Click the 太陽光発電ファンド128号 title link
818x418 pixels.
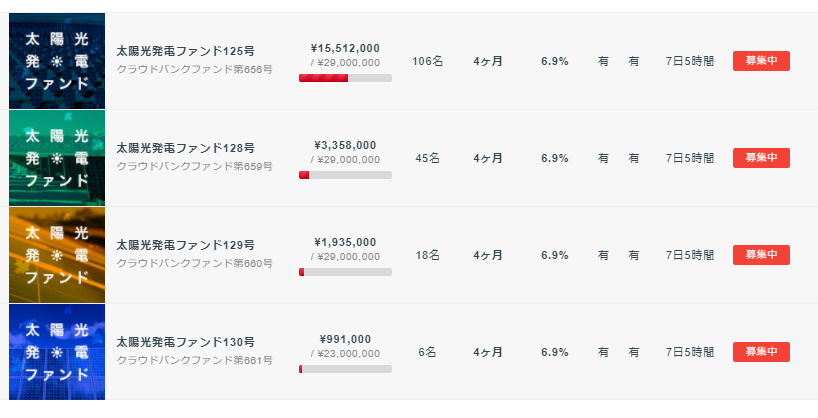[x=185, y=148]
